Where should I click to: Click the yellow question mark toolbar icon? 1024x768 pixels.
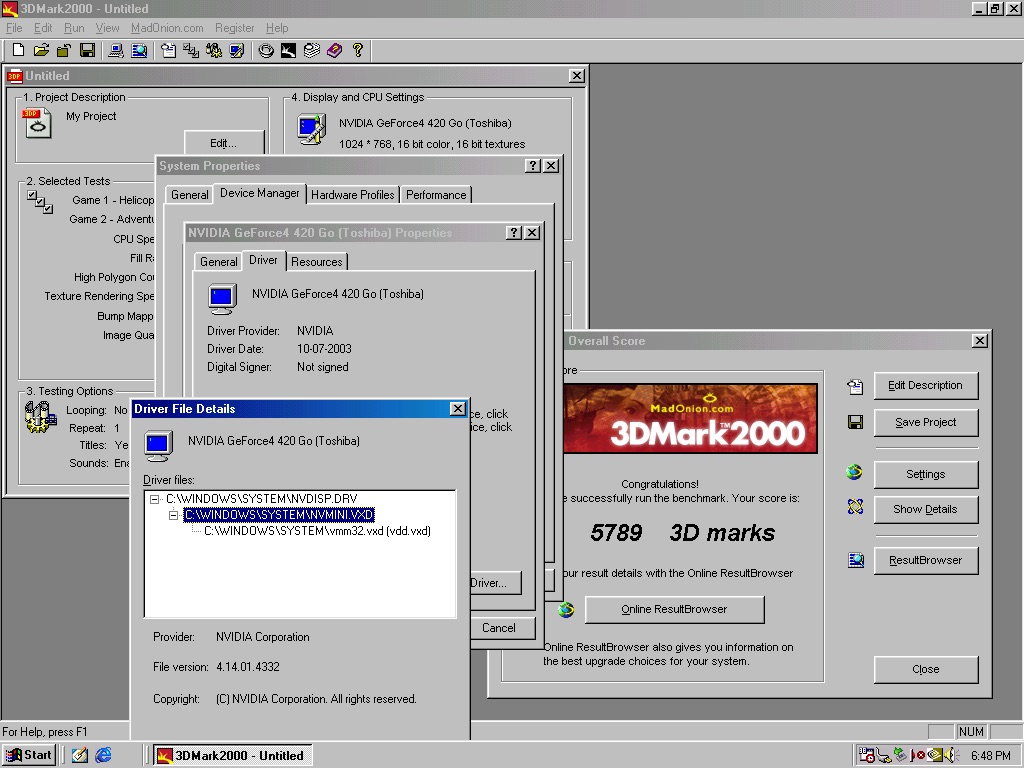coord(357,50)
